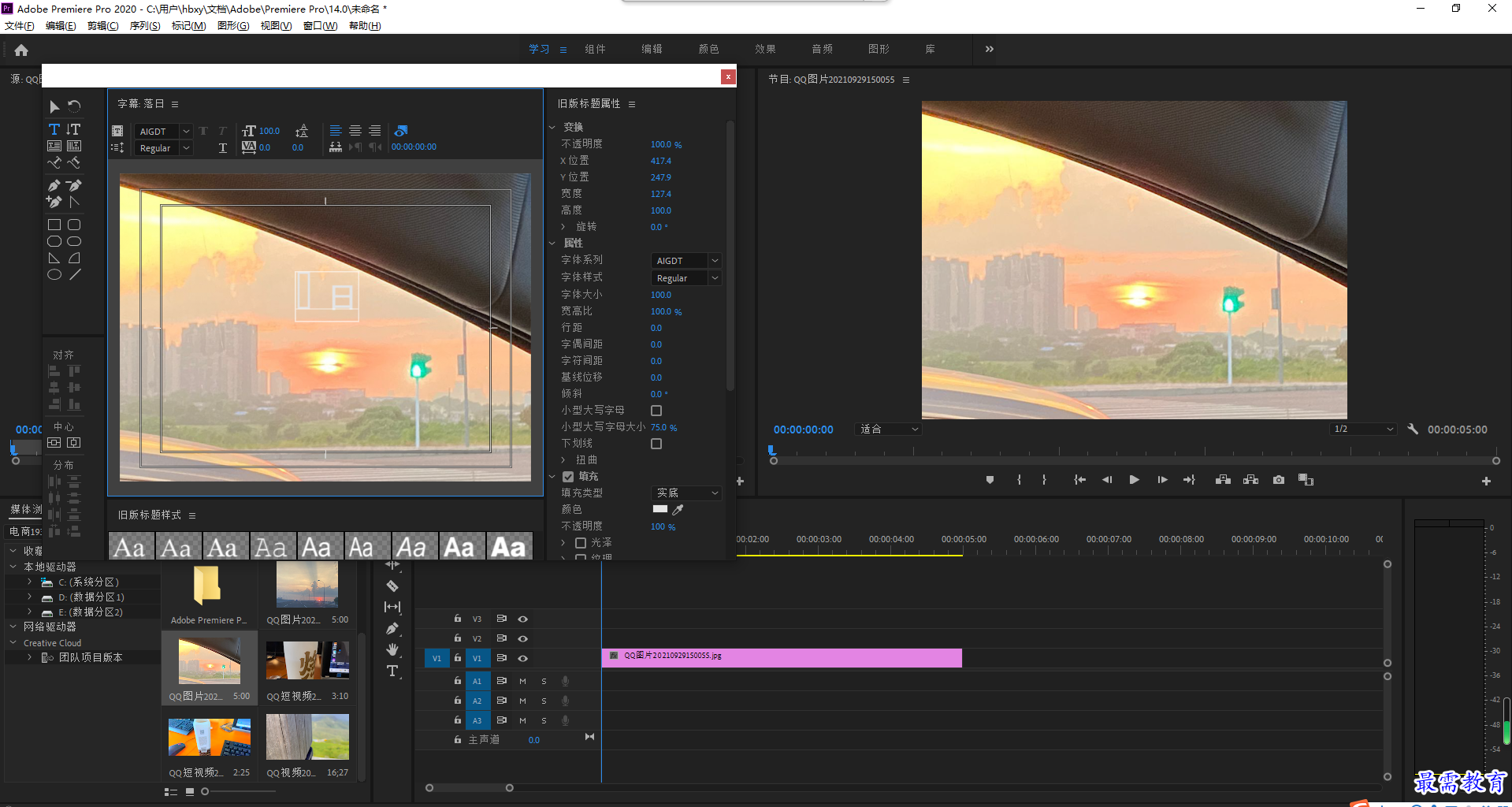The width and height of the screenshot is (1512, 807).
Task: Open the fit zoom level dropdown
Action: click(888, 430)
